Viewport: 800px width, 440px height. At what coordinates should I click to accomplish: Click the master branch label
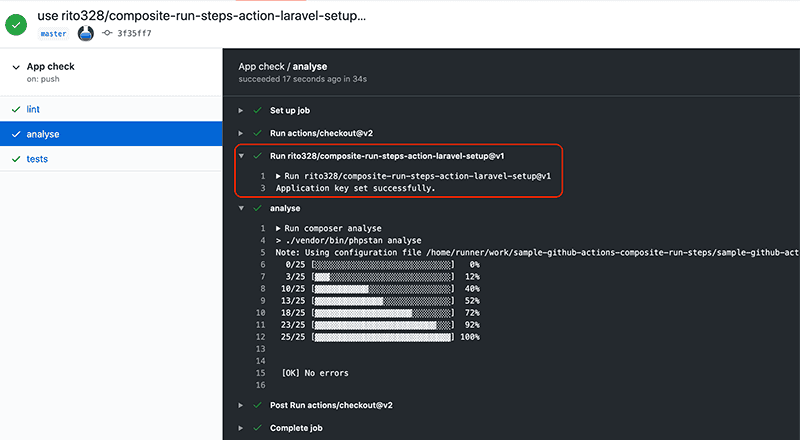click(x=54, y=33)
